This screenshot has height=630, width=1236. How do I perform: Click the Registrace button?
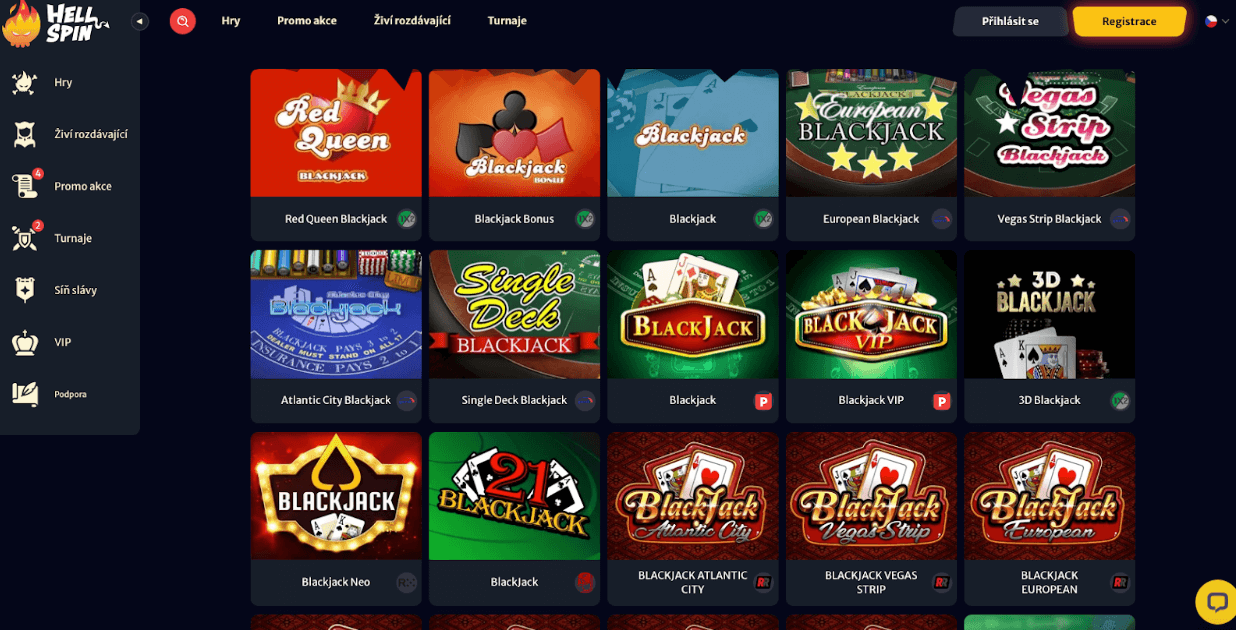click(x=1129, y=21)
